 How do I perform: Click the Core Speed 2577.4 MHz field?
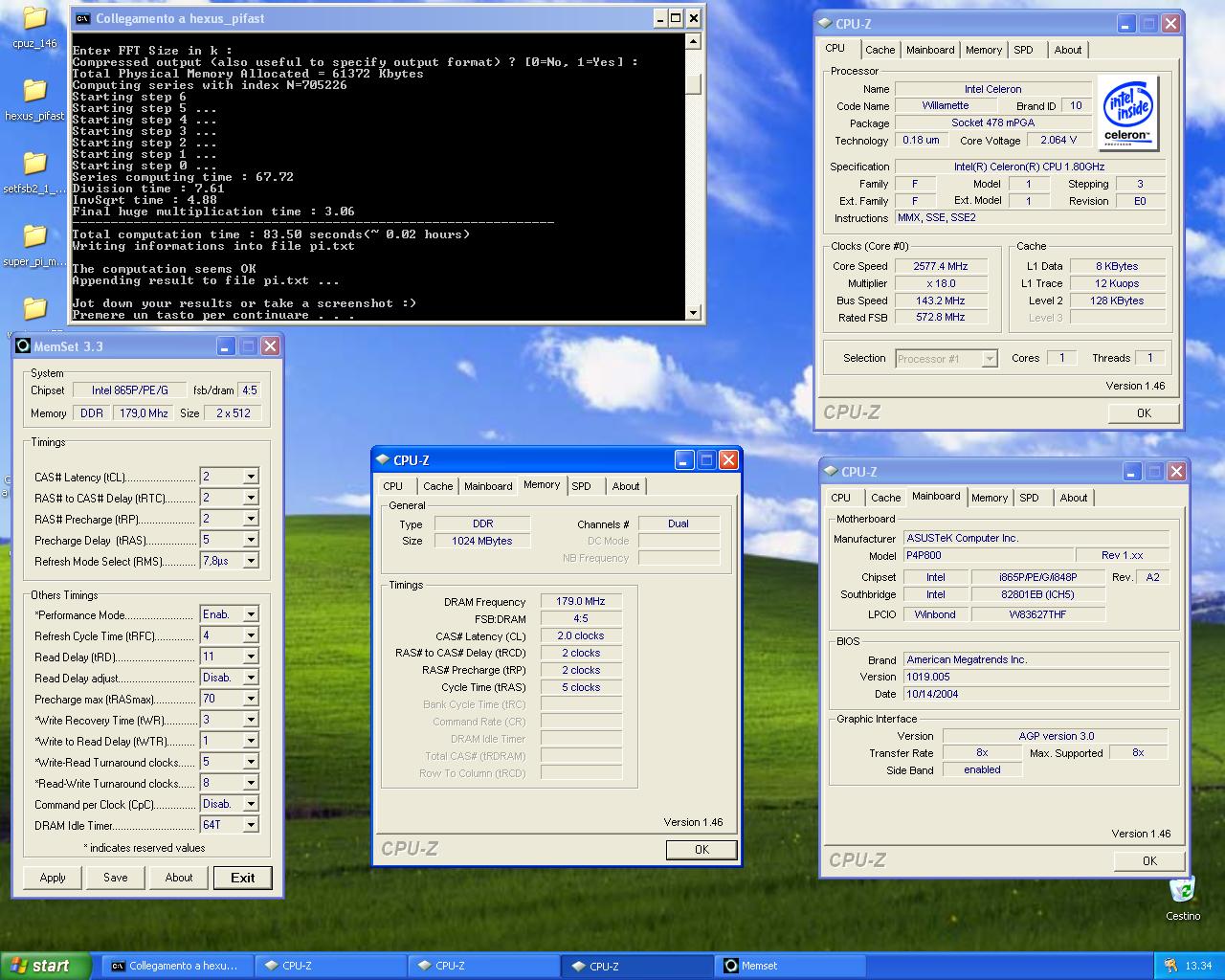tap(941, 266)
